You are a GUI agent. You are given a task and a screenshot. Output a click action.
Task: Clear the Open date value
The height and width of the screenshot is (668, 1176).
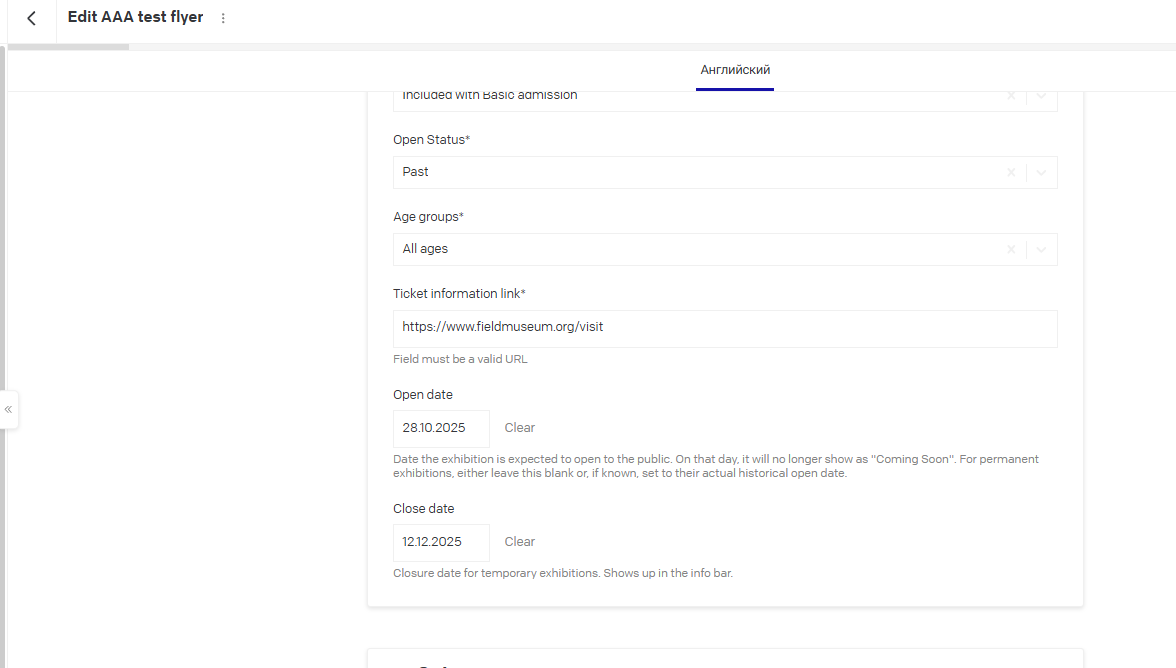pos(520,428)
